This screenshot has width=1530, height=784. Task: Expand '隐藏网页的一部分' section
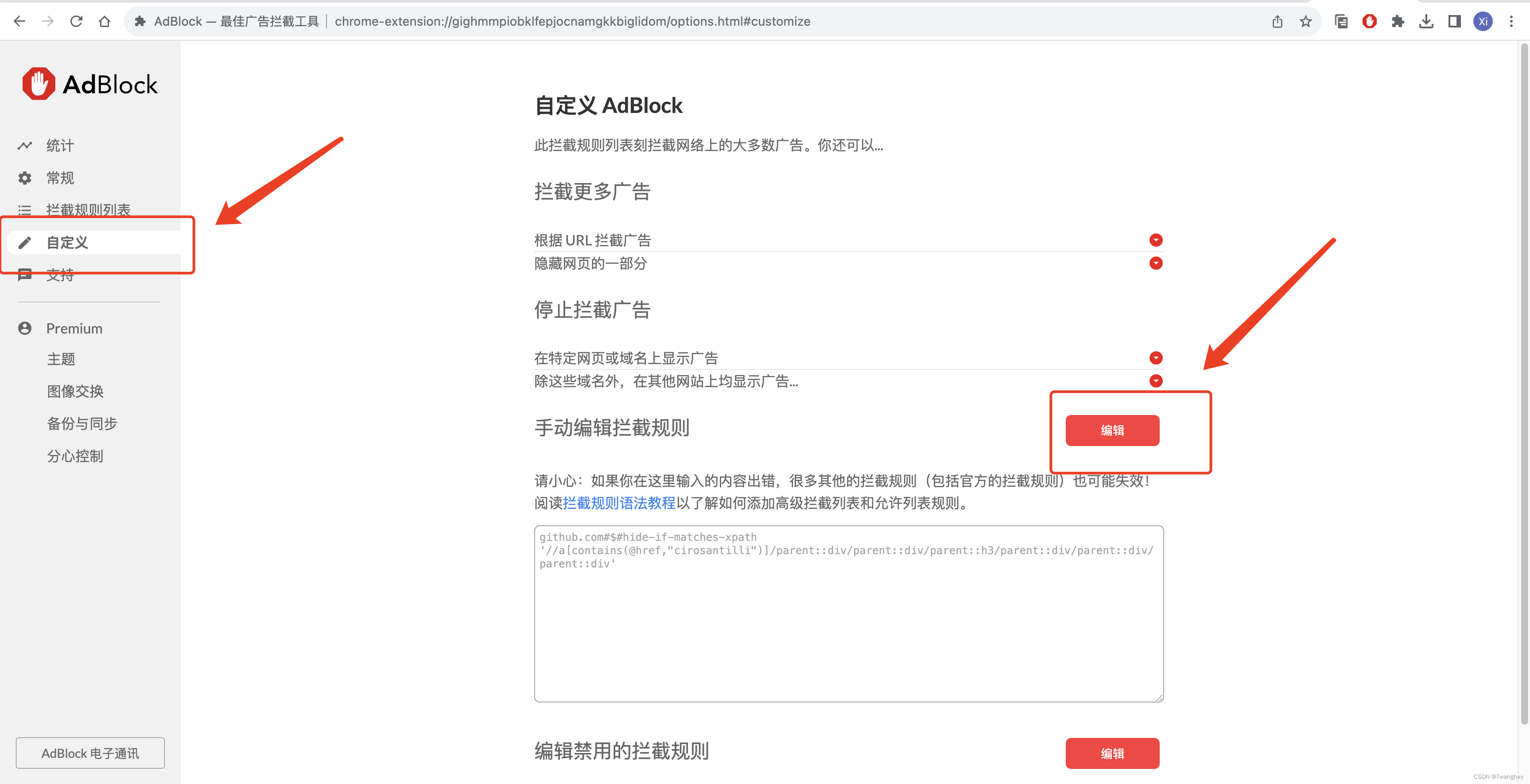pos(1155,263)
